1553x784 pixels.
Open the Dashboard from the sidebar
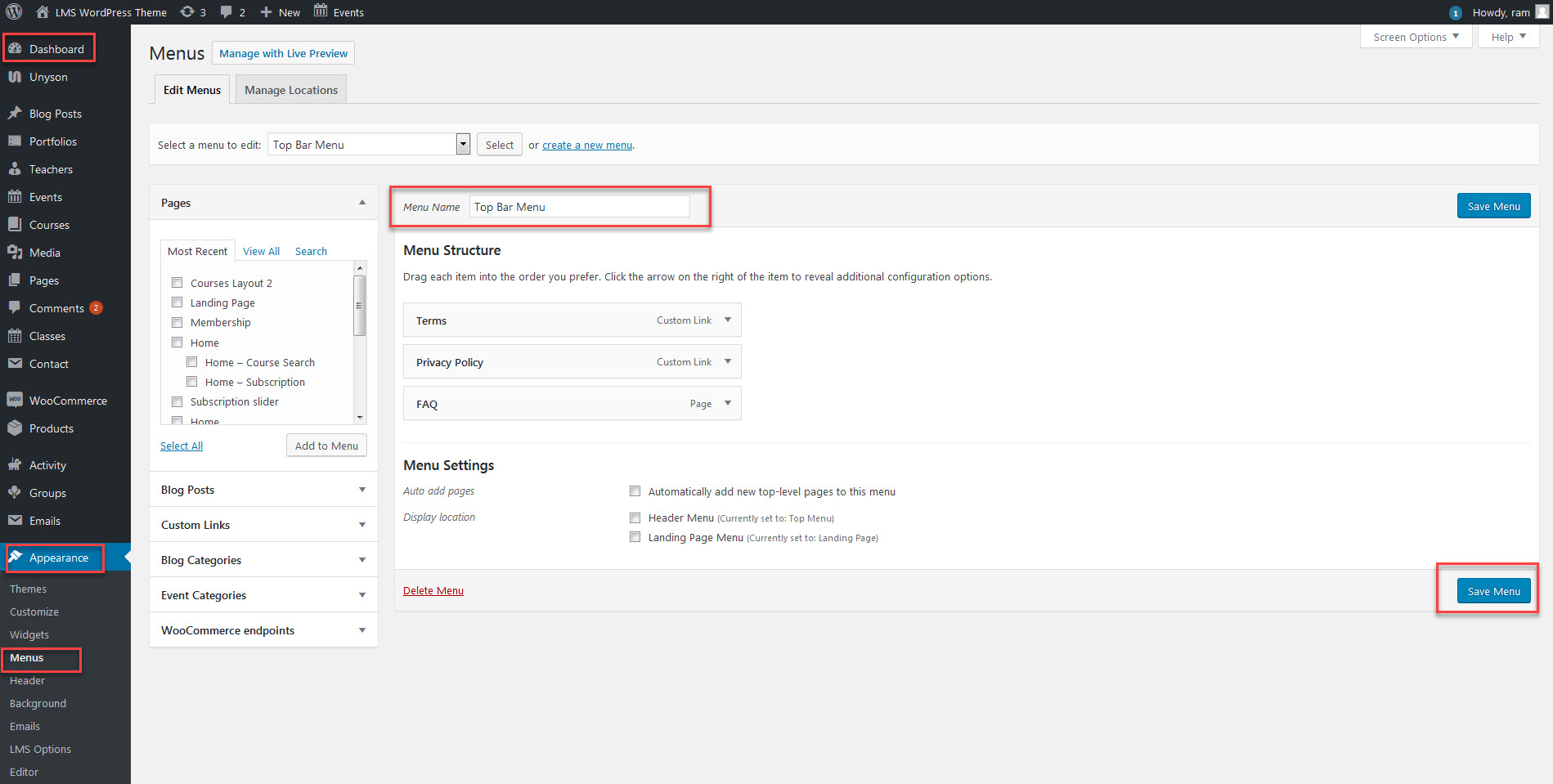(x=49, y=48)
